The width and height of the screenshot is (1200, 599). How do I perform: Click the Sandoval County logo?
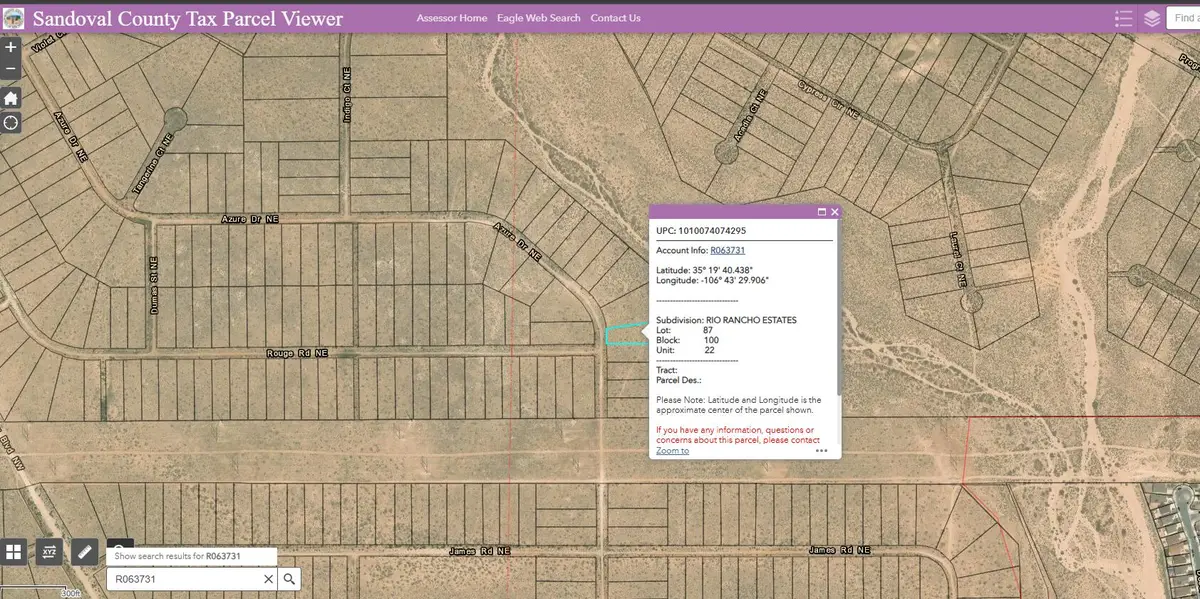[x=14, y=18]
